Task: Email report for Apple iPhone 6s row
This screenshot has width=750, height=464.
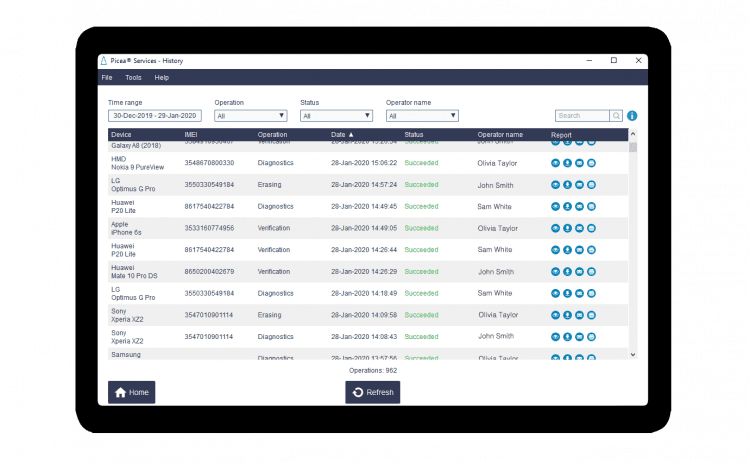Action: click(579, 228)
